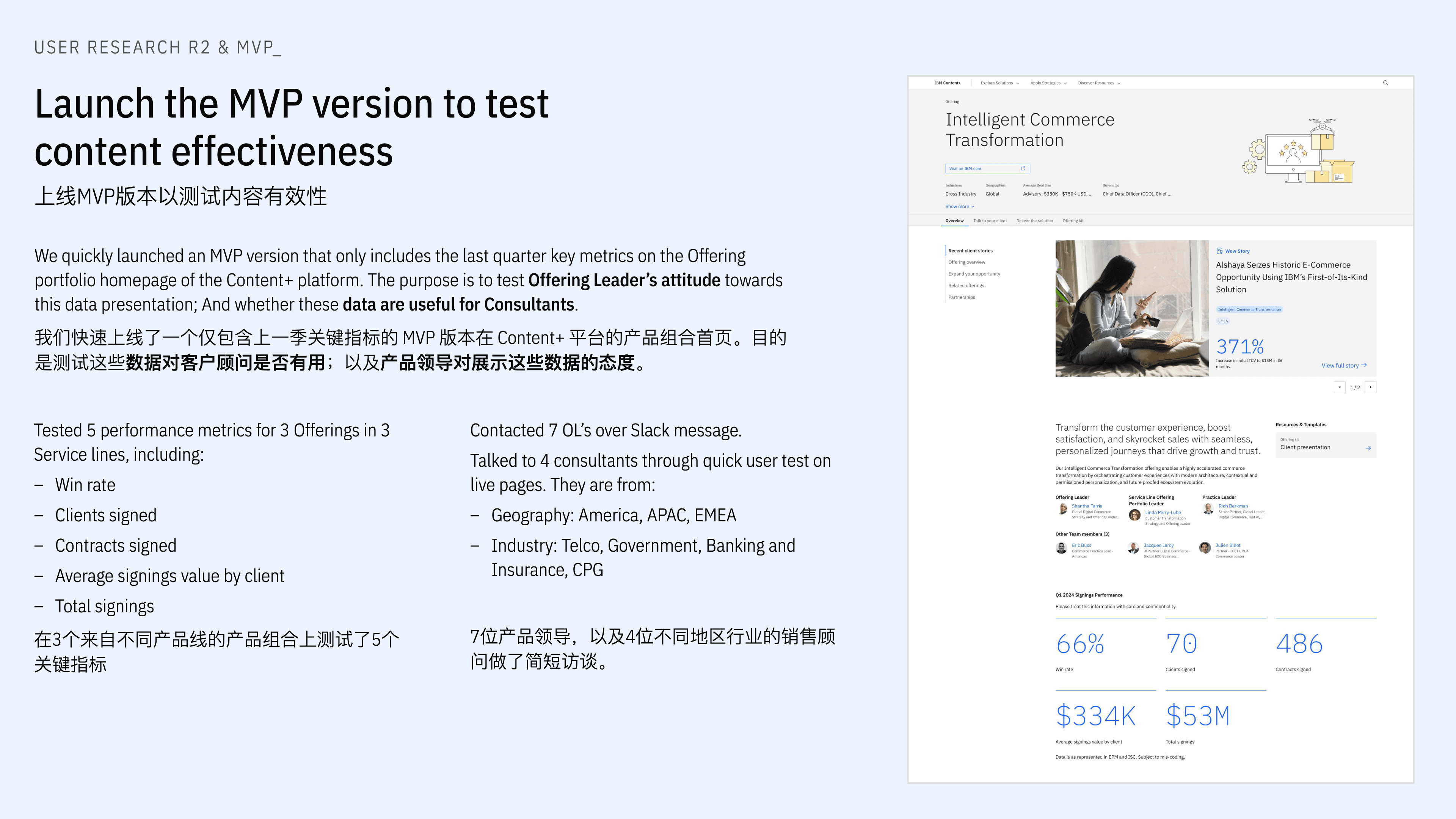Open the Deliver the solution tab
This screenshot has width=1456, height=819.
[1034, 221]
